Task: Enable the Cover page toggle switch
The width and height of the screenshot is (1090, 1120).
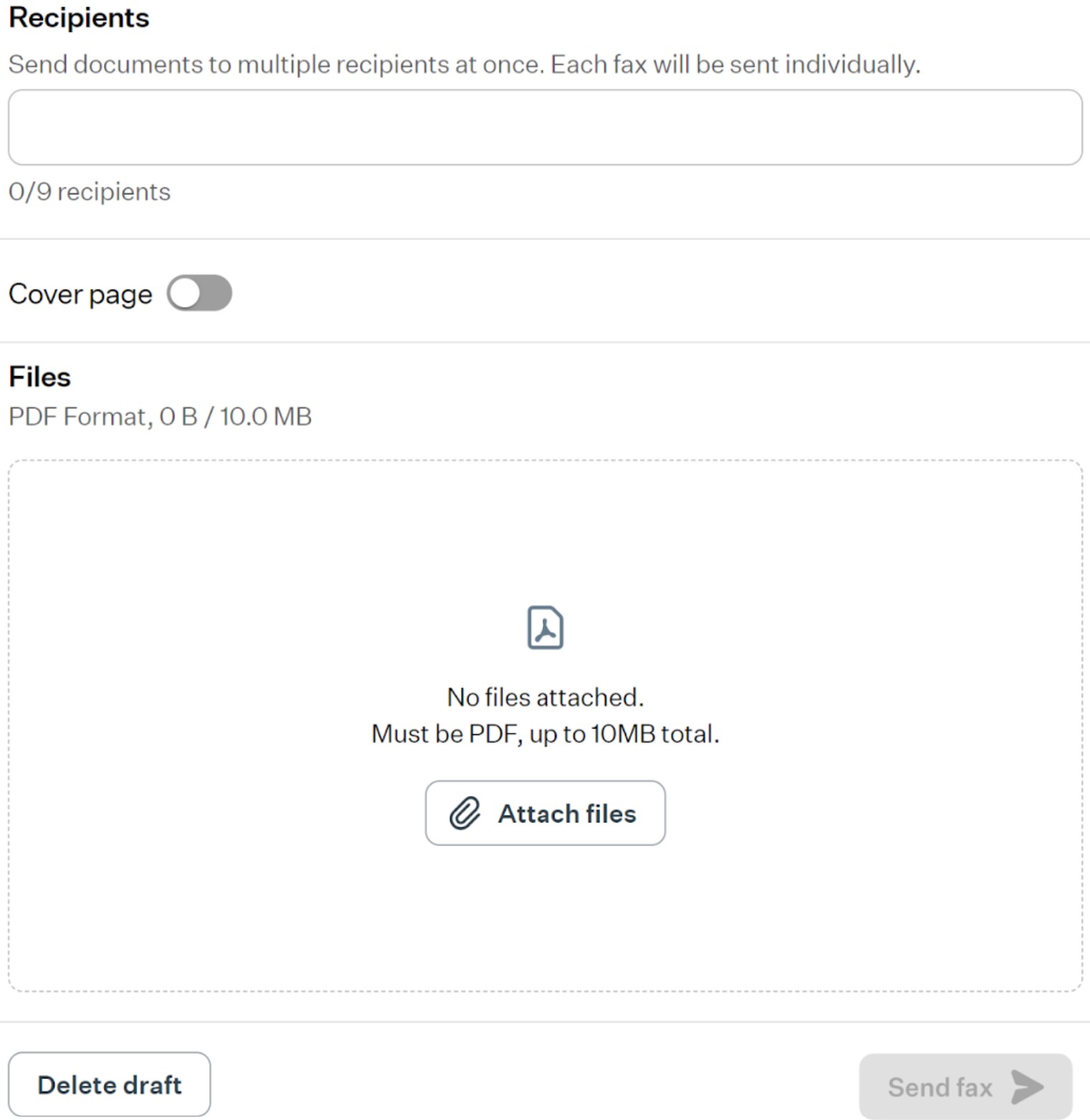Action: (199, 293)
